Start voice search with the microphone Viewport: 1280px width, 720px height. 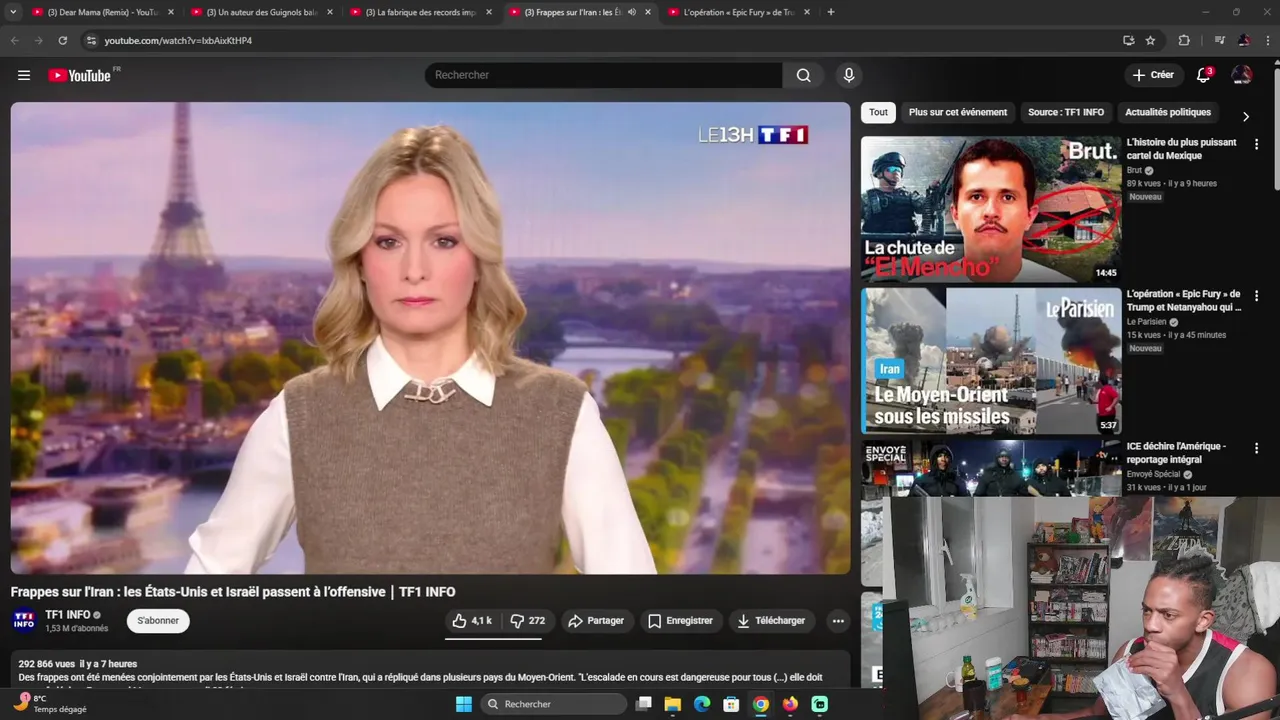pos(849,75)
